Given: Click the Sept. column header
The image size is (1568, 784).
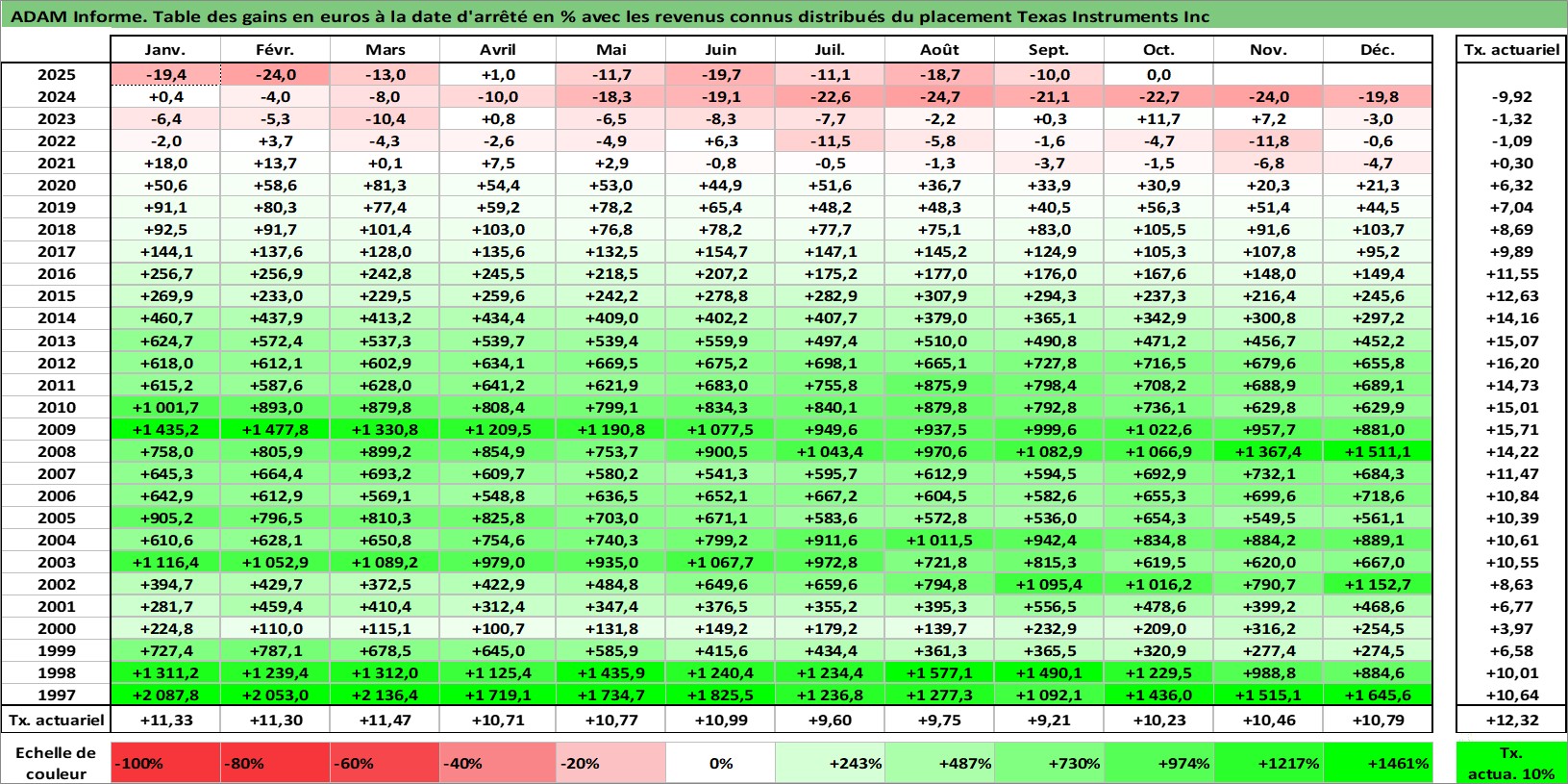Looking at the screenshot, I should coord(1049,50).
